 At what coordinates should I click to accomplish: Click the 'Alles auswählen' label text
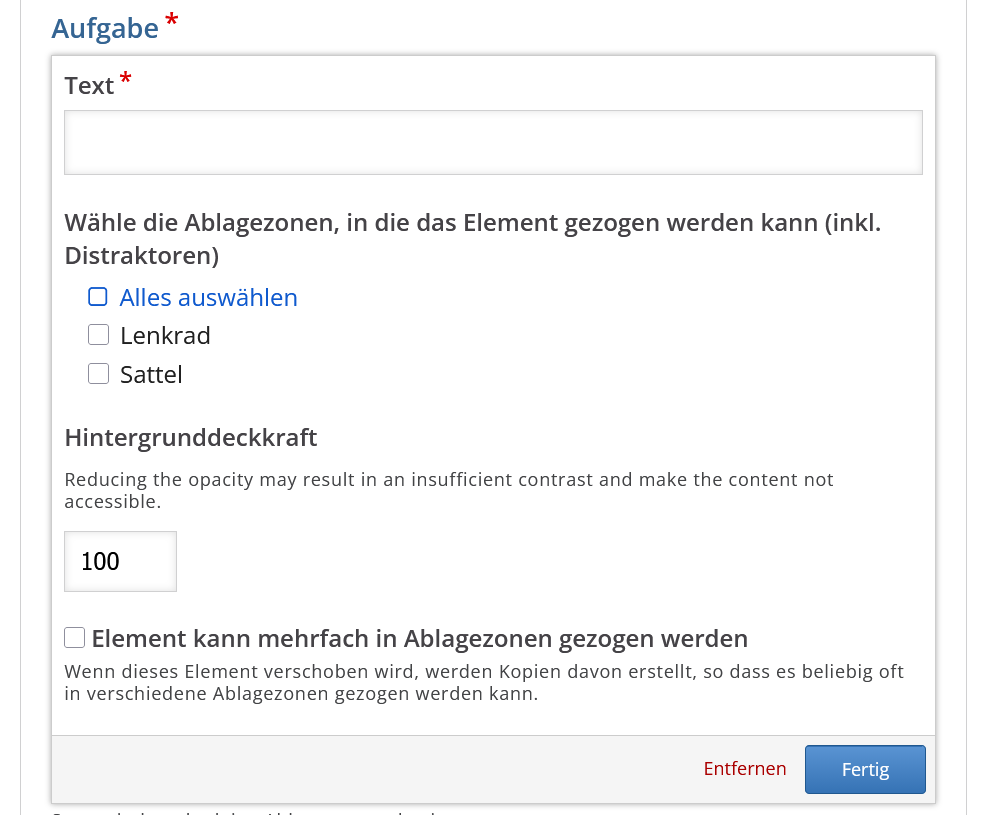[x=208, y=297]
